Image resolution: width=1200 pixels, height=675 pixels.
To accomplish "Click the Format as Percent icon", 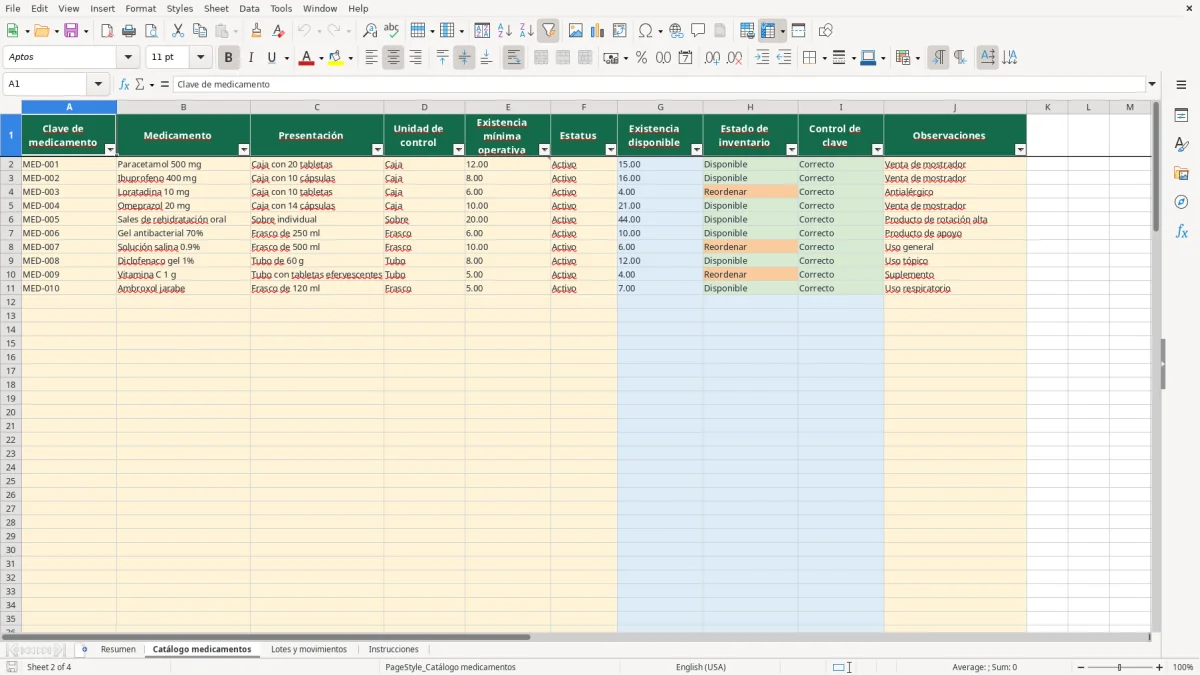I will click(x=641, y=58).
